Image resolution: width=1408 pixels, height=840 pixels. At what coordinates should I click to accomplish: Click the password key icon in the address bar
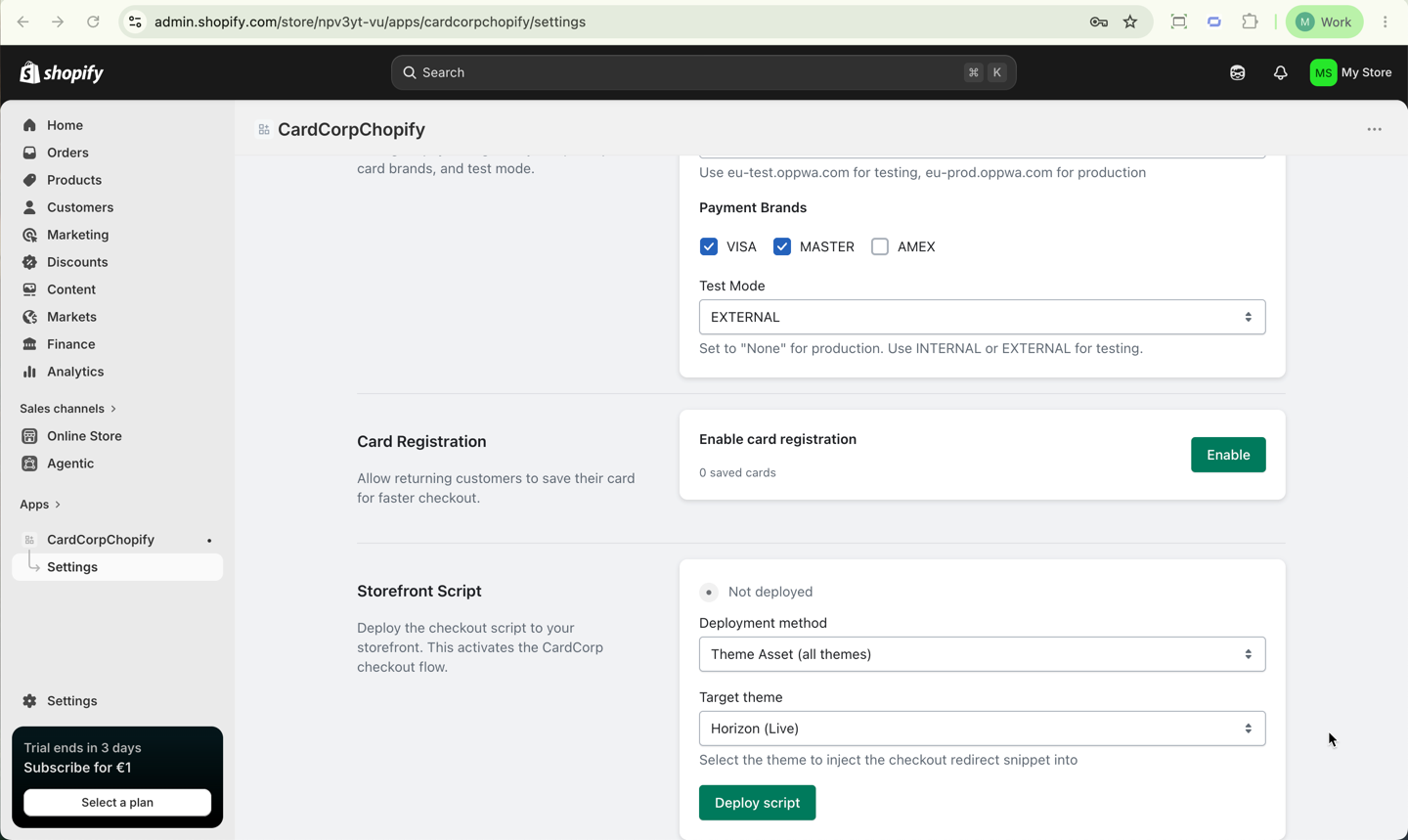coord(1098,22)
